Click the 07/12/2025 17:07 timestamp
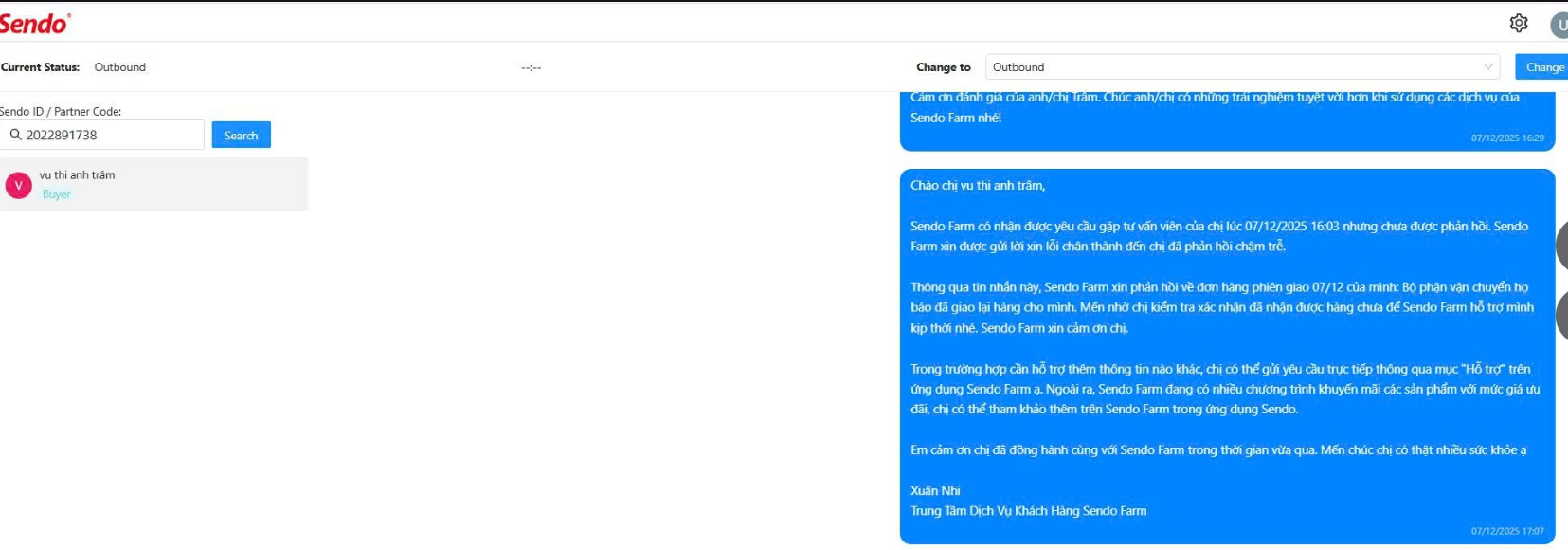 (x=1507, y=531)
